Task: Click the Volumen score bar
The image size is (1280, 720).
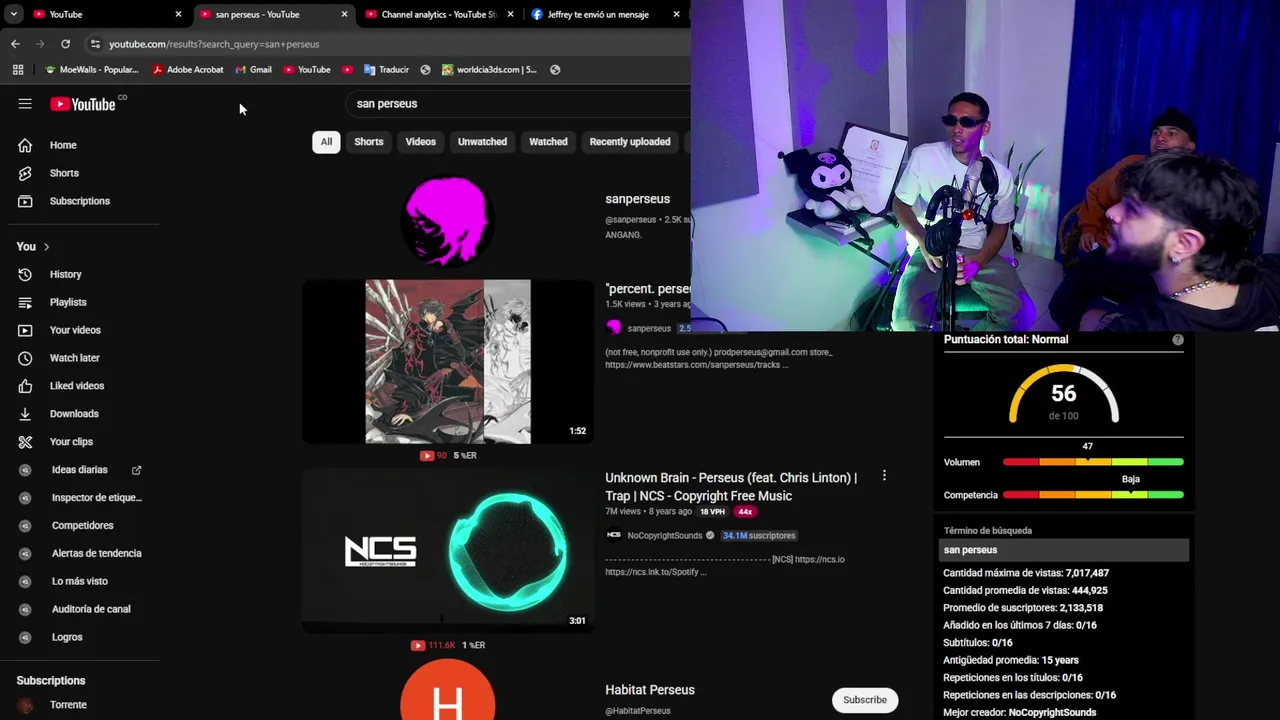Action: [1093, 462]
